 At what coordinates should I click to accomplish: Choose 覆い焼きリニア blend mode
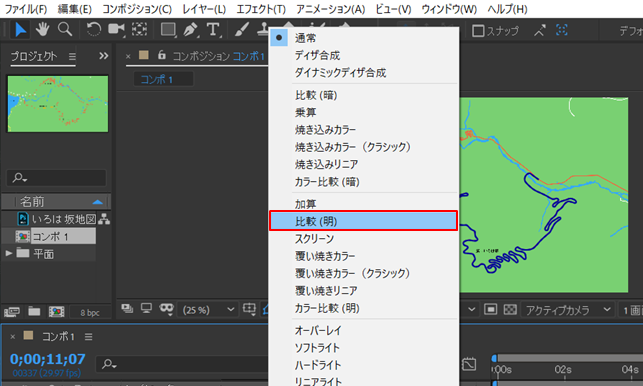pyautogui.click(x=363, y=290)
